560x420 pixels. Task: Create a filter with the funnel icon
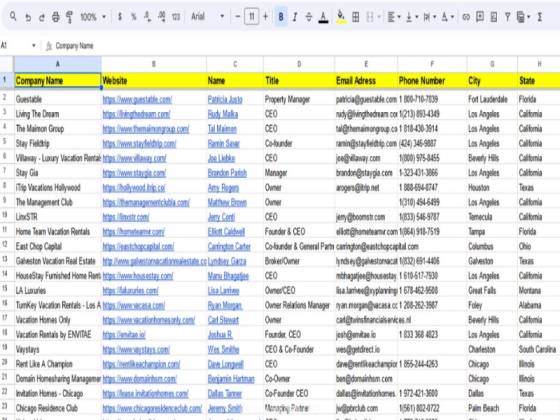click(508, 17)
